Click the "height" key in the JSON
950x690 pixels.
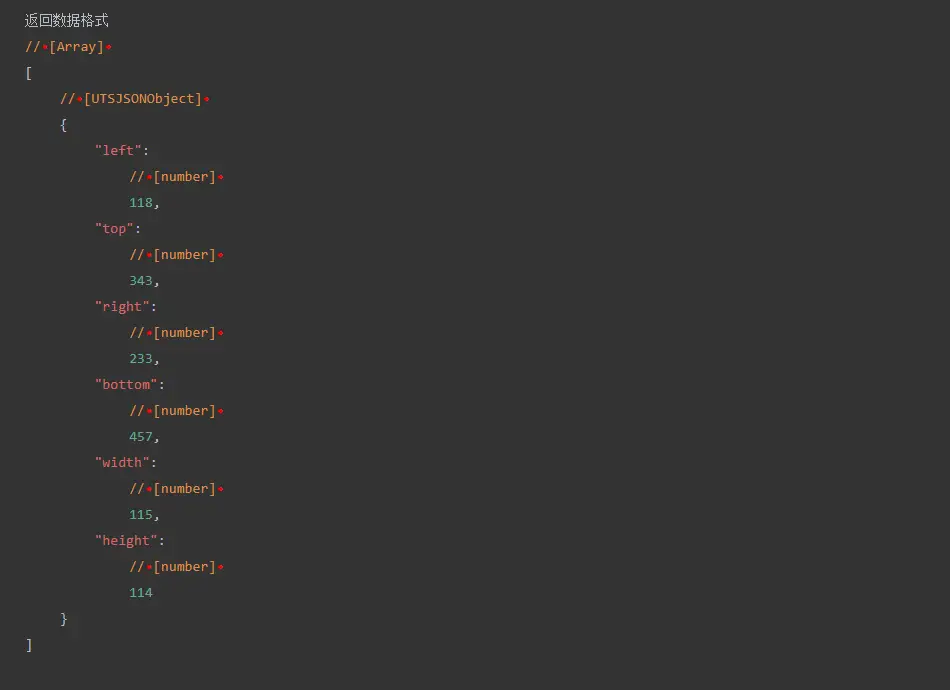126,541
